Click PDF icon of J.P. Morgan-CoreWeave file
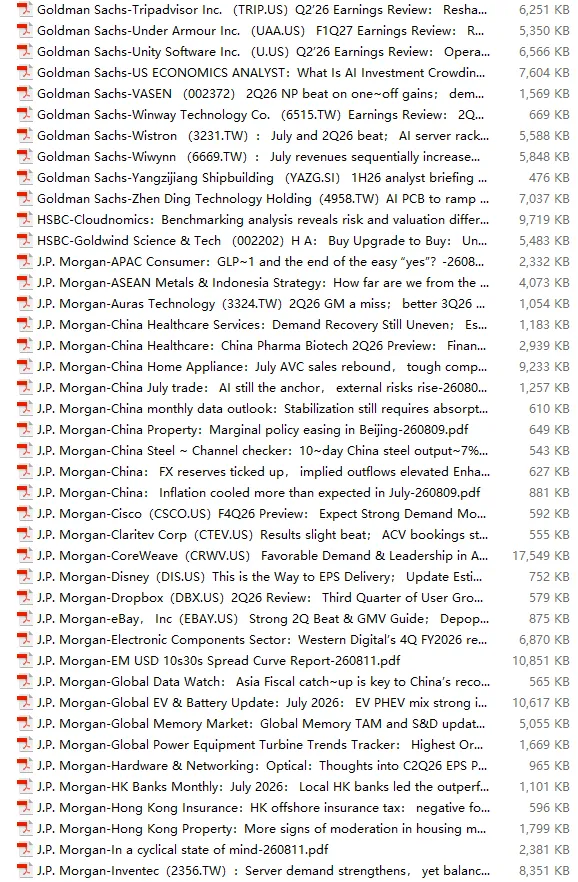Screen dimensions: 578x882 pyautogui.click(x=25, y=556)
